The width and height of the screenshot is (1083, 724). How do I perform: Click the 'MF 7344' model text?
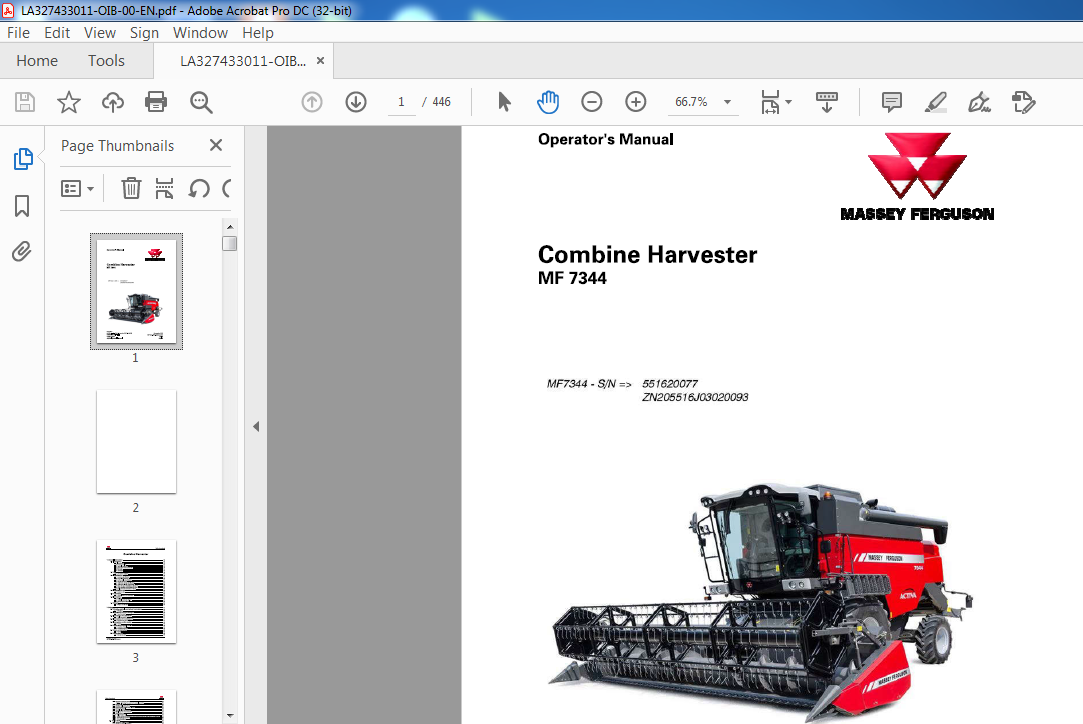tap(572, 278)
